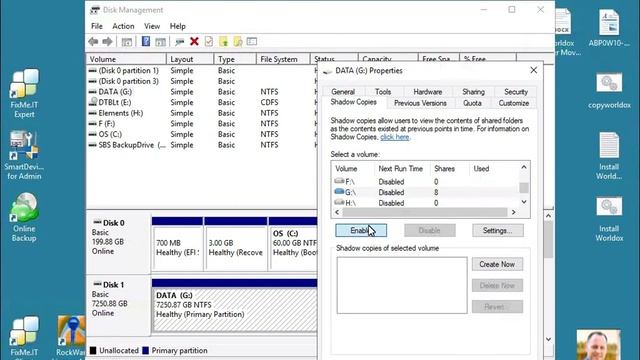Open RockWar desktop icon at bottom

coord(71,336)
